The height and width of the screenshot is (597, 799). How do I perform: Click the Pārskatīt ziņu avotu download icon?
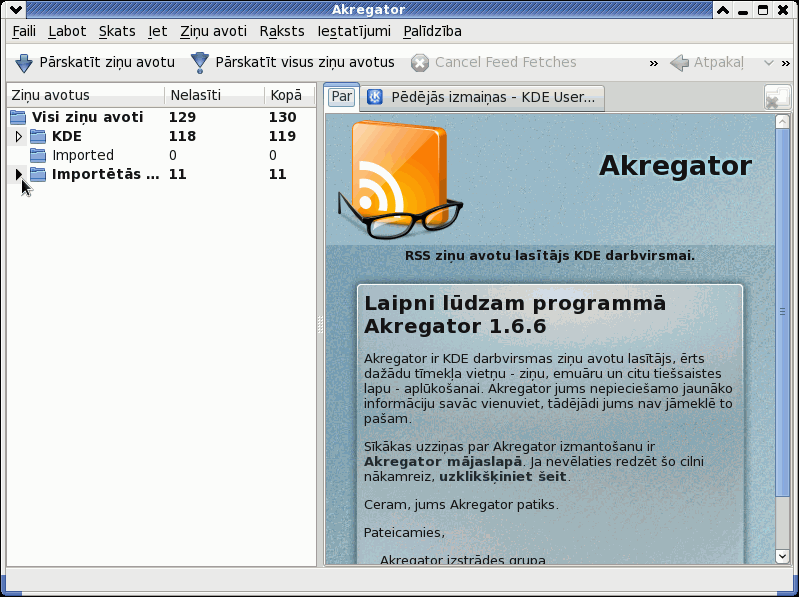(x=23, y=63)
